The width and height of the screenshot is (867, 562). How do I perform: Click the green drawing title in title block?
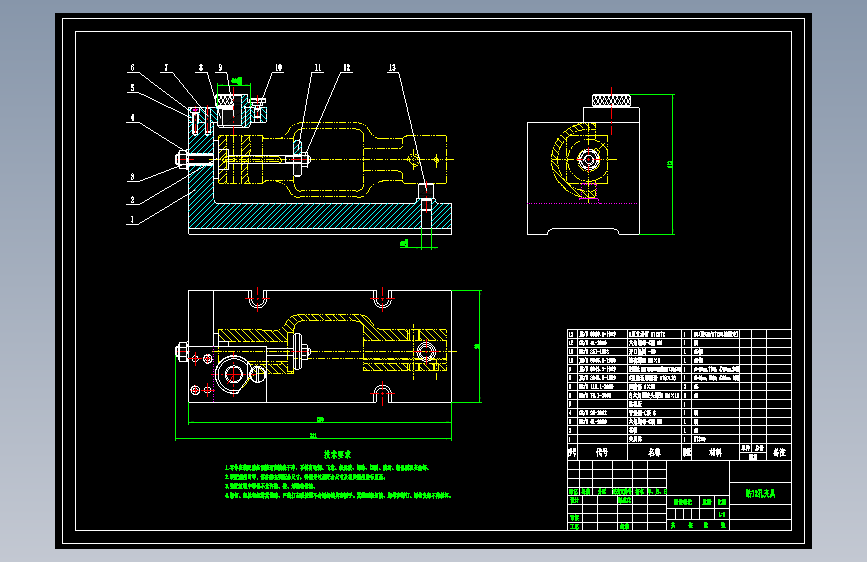coord(760,493)
